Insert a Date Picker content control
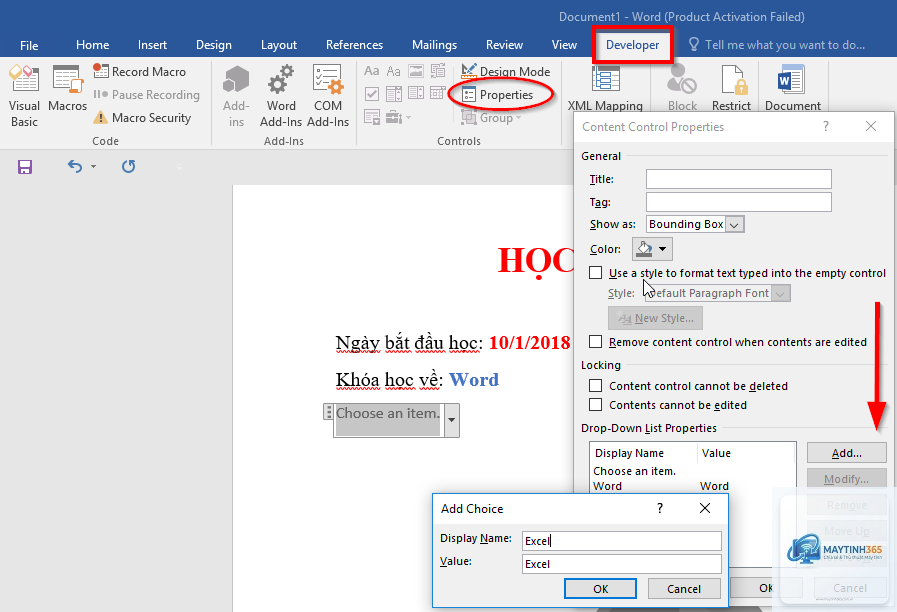Viewport: 897px width, 612px height. [x=438, y=93]
